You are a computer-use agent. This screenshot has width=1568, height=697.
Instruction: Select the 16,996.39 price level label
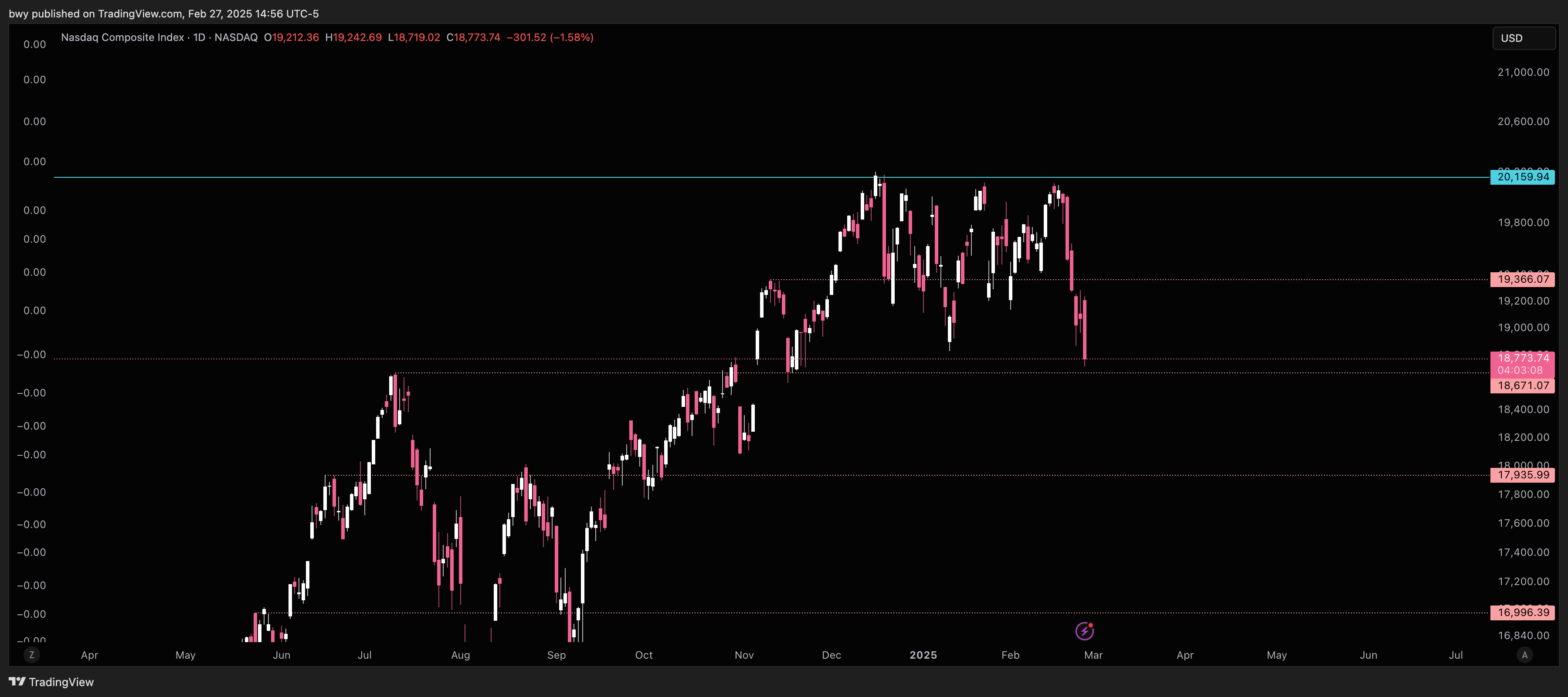(1522, 612)
